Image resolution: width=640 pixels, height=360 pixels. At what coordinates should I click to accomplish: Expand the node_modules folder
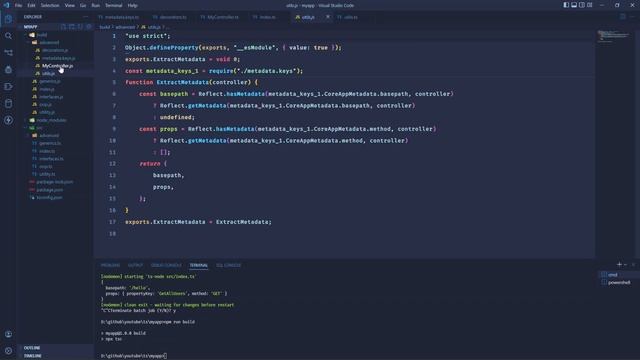click(51, 120)
